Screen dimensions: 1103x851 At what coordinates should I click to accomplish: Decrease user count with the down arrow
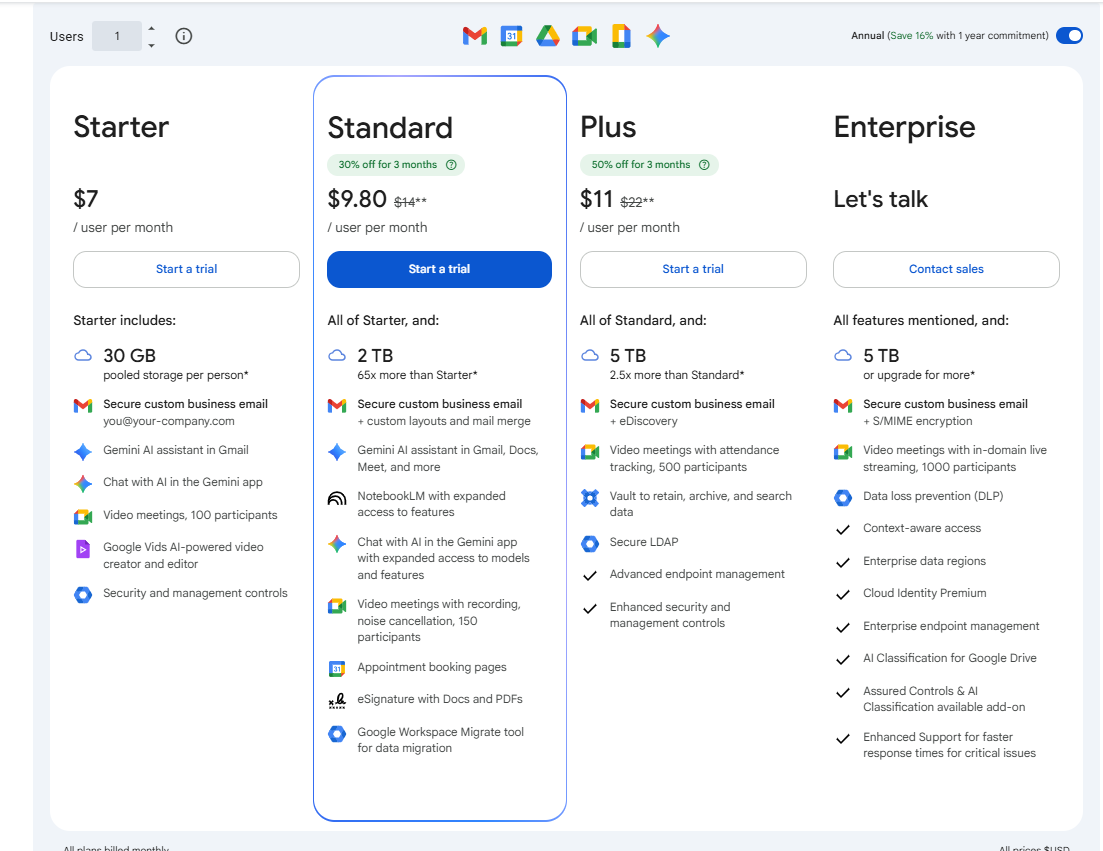coord(151,46)
